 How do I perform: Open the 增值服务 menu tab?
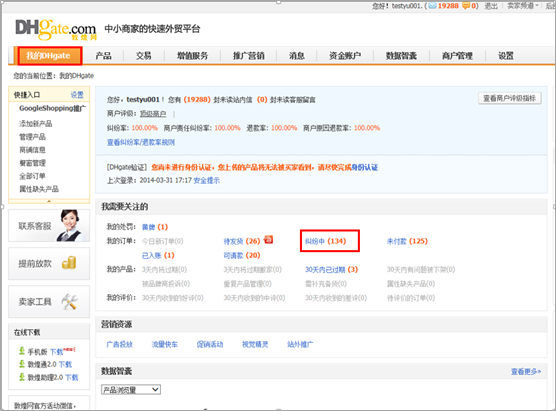(193, 56)
